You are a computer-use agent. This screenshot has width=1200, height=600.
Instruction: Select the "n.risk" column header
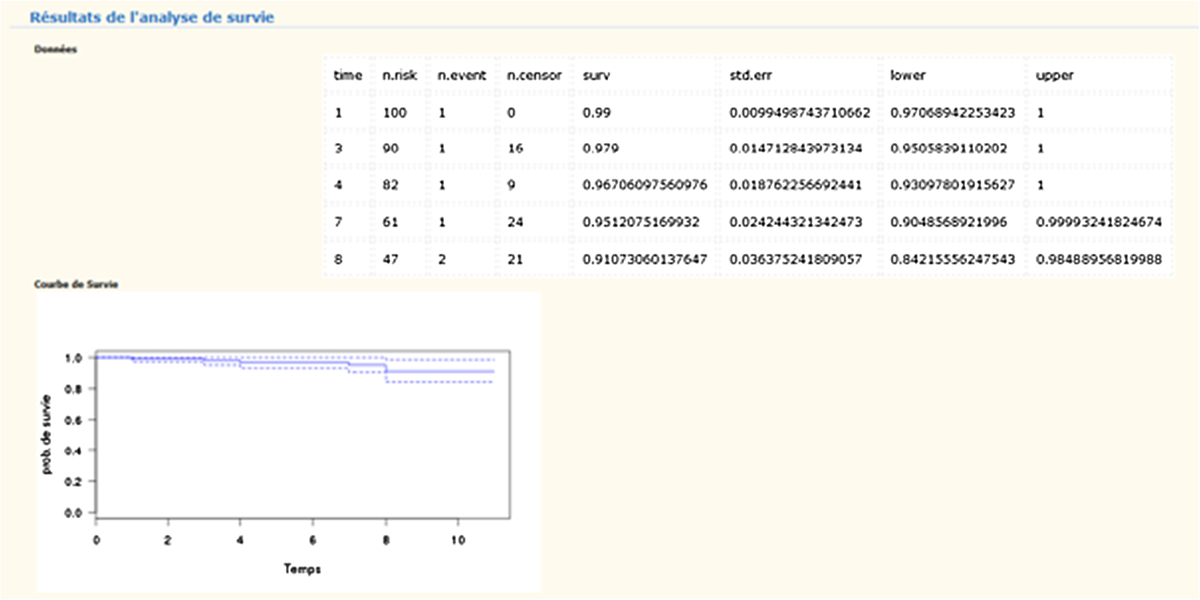pyautogui.click(x=399, y=75)
